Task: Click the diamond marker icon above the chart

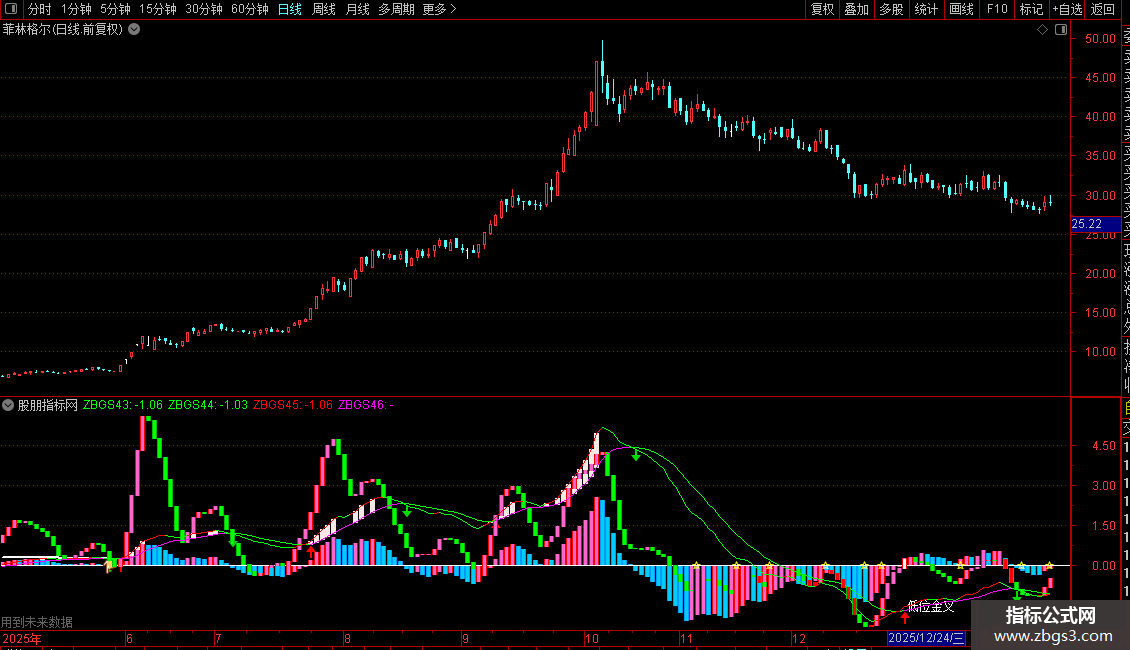Action: [1042, 30]
